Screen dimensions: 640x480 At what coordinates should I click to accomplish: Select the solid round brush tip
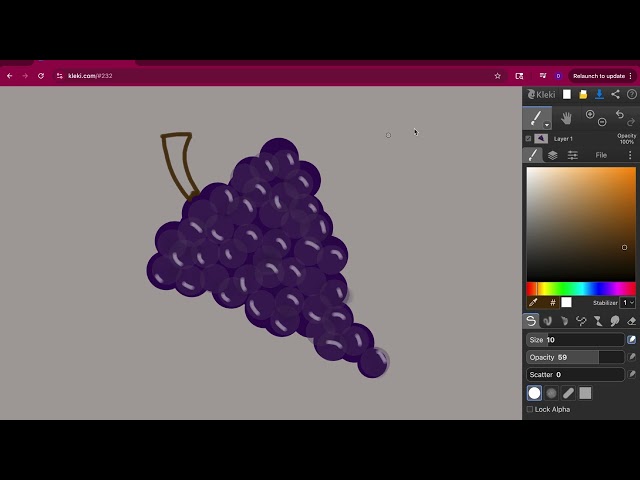tap(534, 393)
